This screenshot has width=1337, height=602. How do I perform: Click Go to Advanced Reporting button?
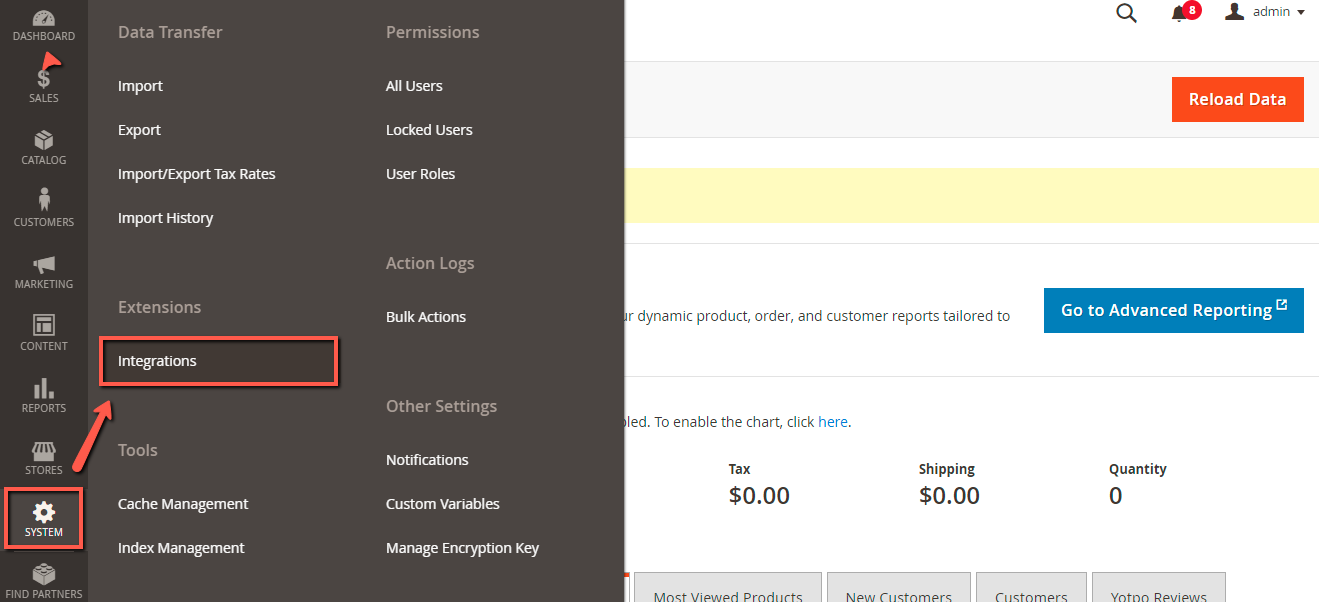(1173, 310)
